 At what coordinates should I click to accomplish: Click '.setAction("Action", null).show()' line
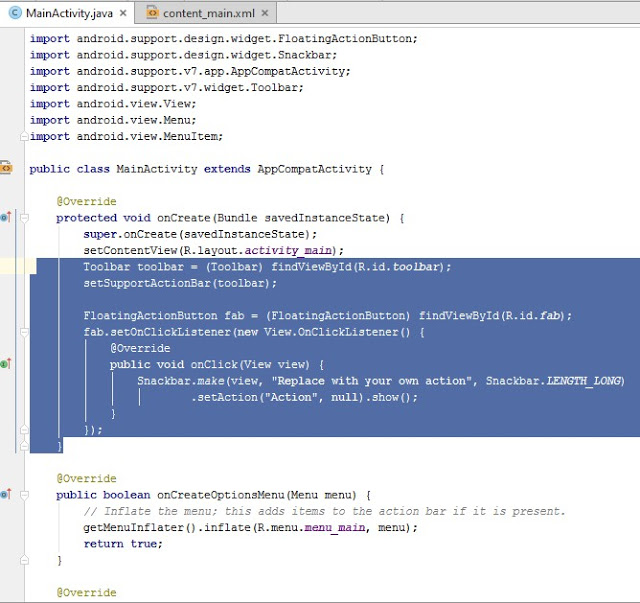tap(304, 397)
